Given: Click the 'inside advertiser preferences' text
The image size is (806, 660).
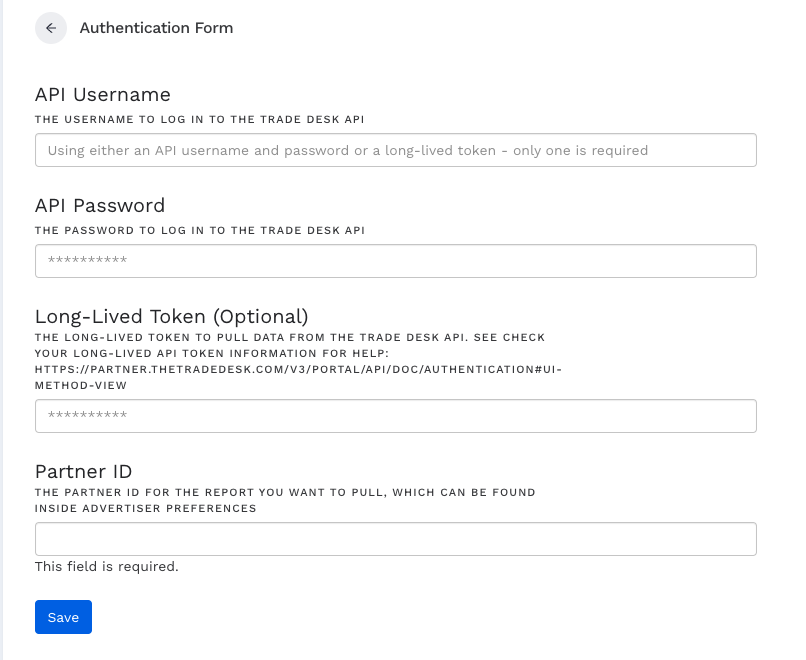Looking at the screenshot, I should (146, 509).
